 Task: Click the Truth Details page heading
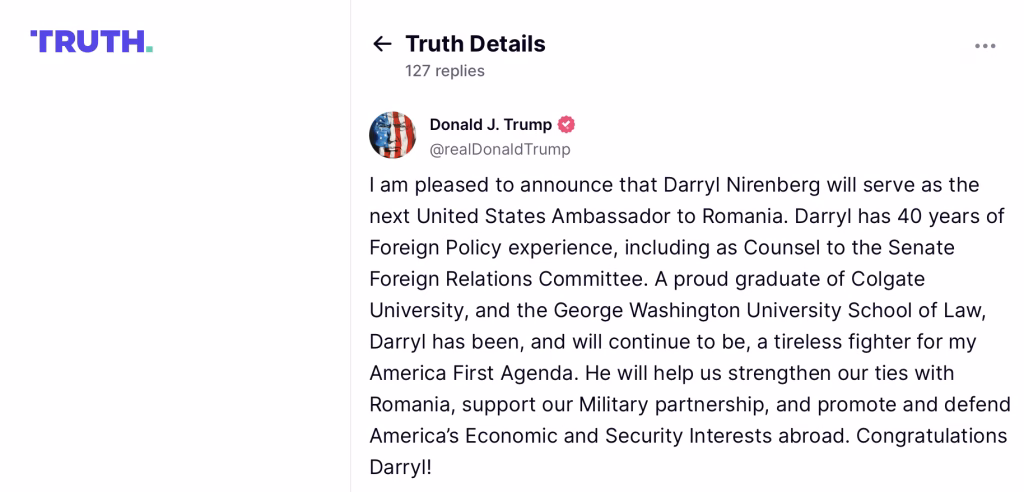coord(475,44)
